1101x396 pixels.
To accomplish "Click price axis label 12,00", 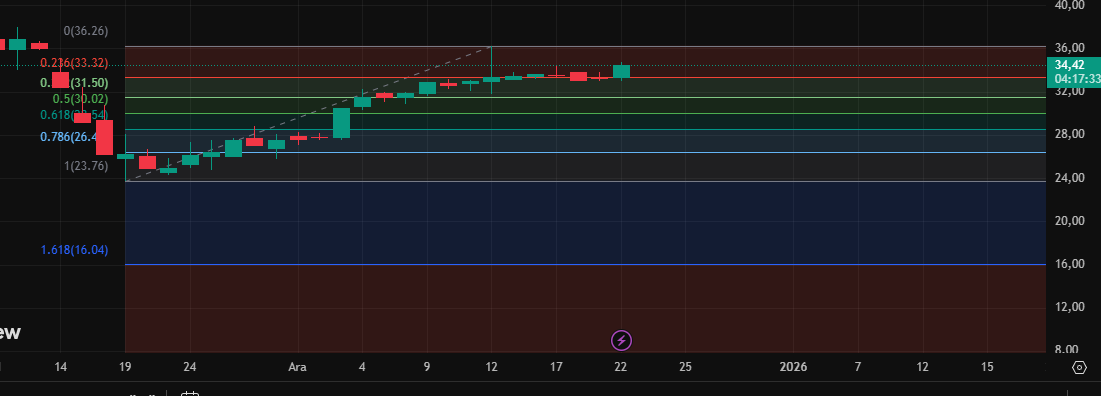I will [1070, 308].
